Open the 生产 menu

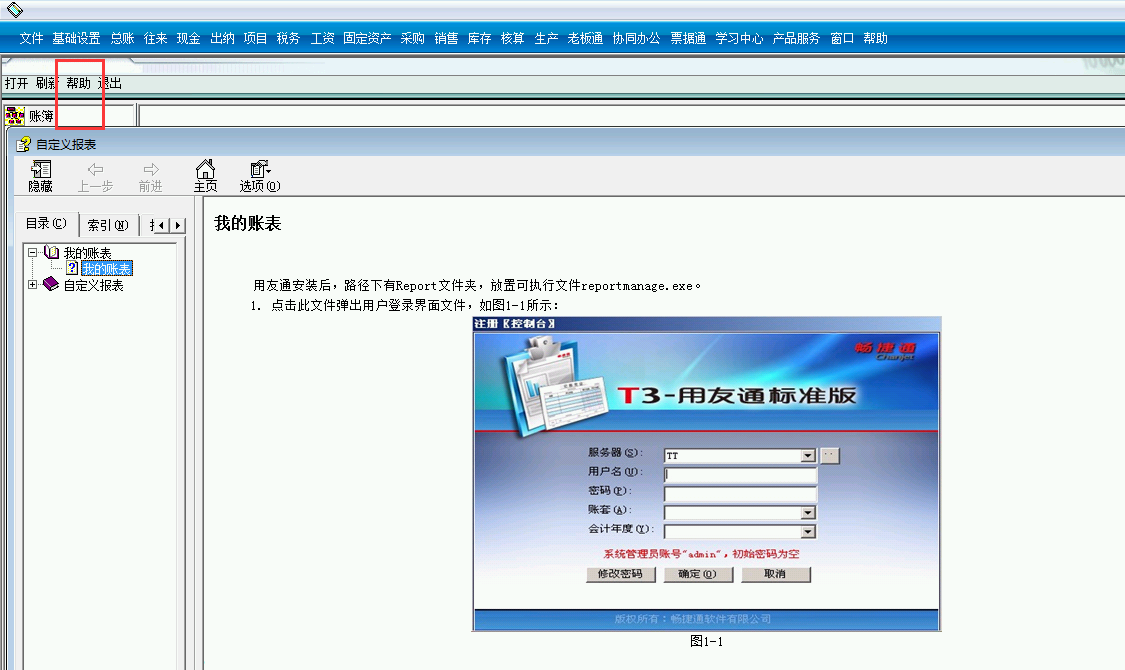[x=546, y=39]
